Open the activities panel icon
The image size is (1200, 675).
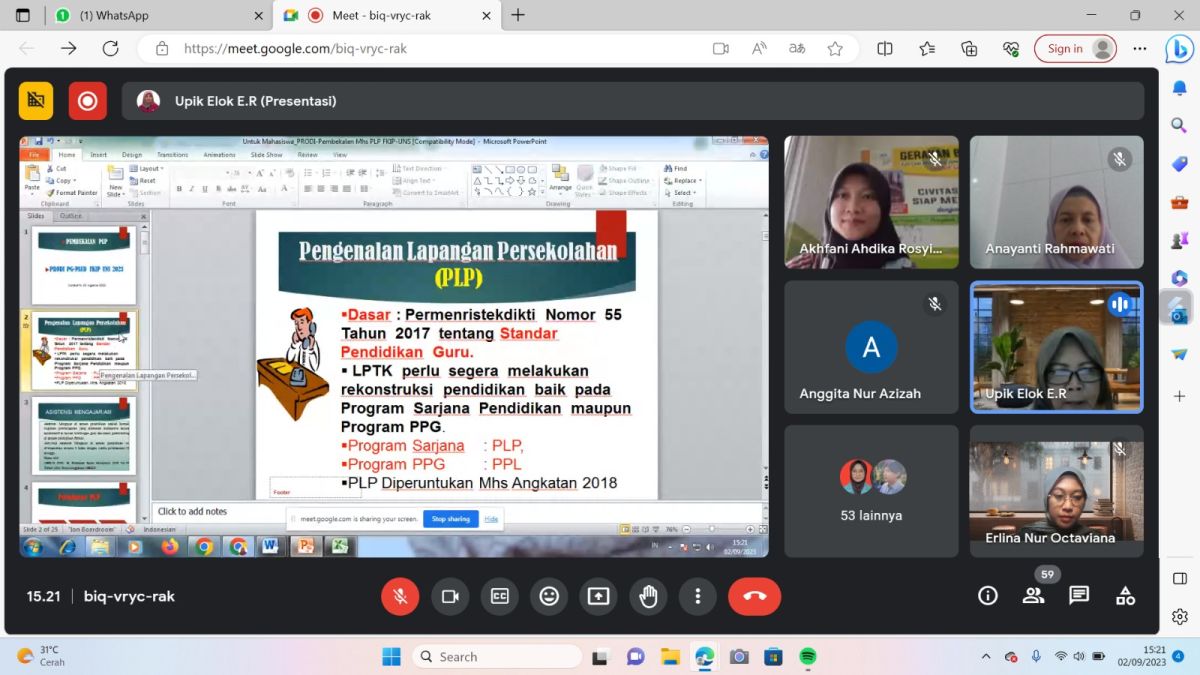(1125, 596)
